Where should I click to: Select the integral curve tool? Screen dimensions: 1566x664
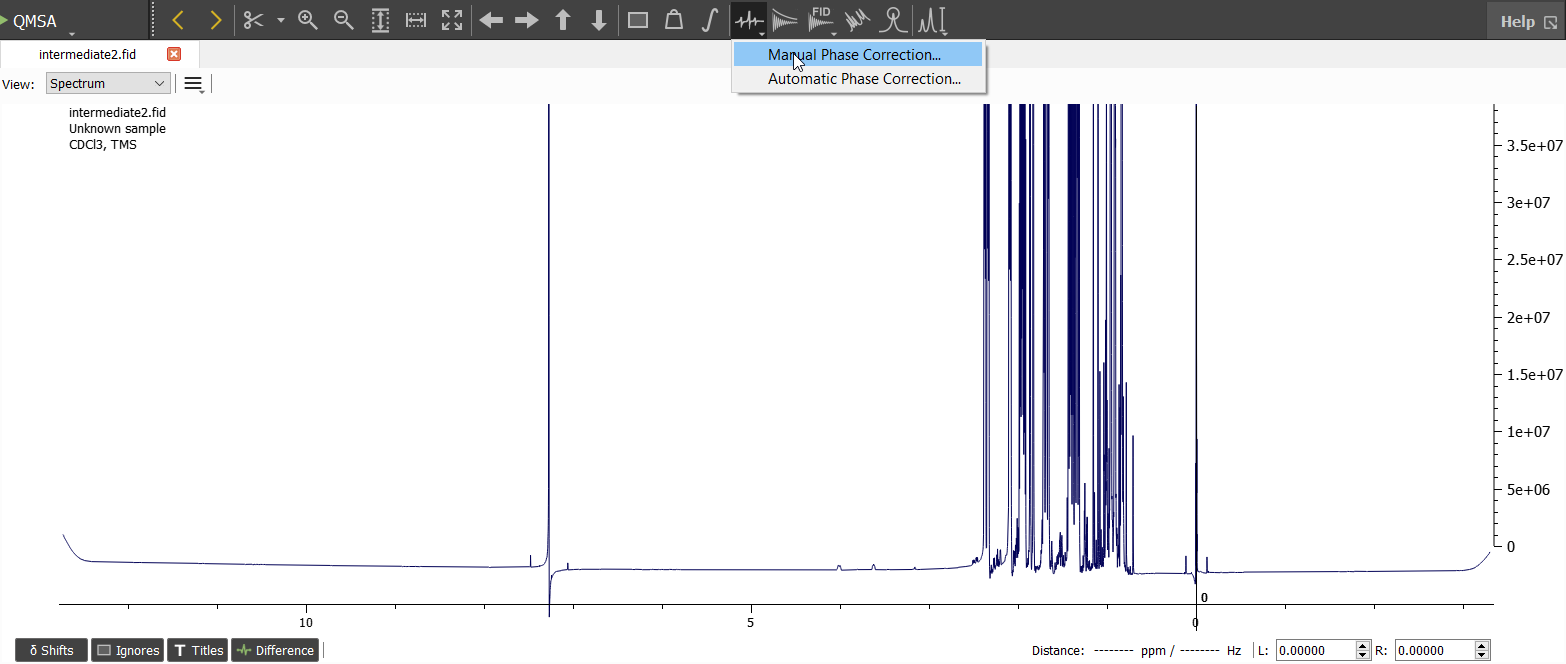tap(710, 20)
